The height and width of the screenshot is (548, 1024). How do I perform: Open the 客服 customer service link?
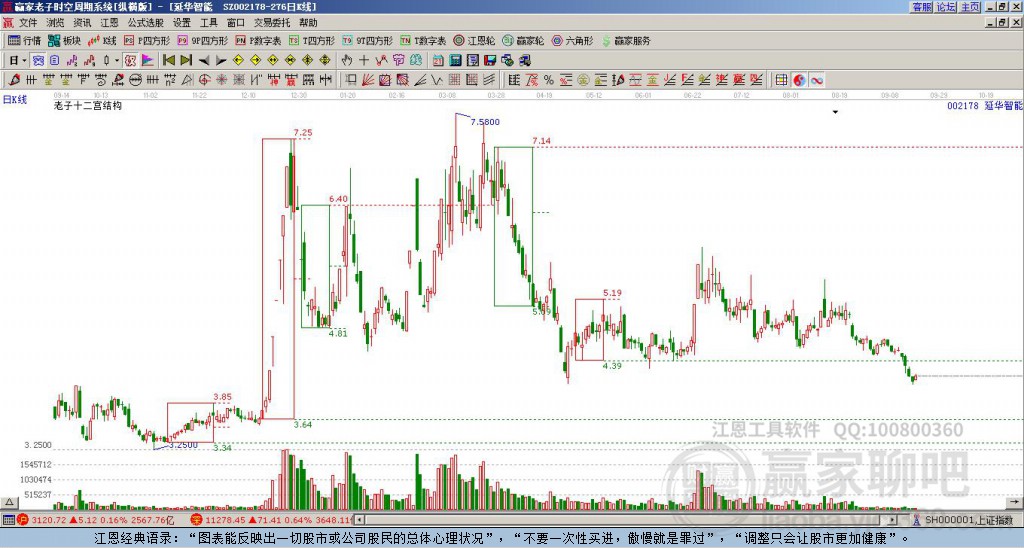pos(922,7)
